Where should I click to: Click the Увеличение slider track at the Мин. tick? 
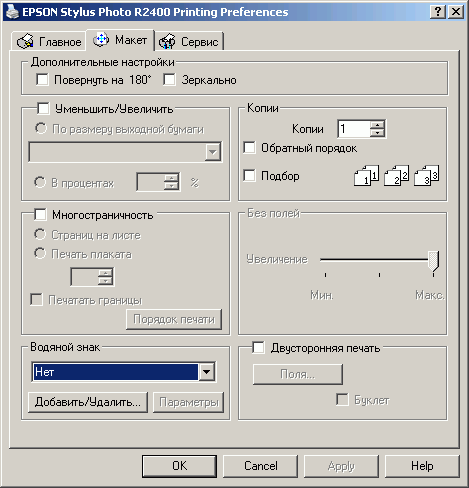pyautogui.click(x=326, y=259)
